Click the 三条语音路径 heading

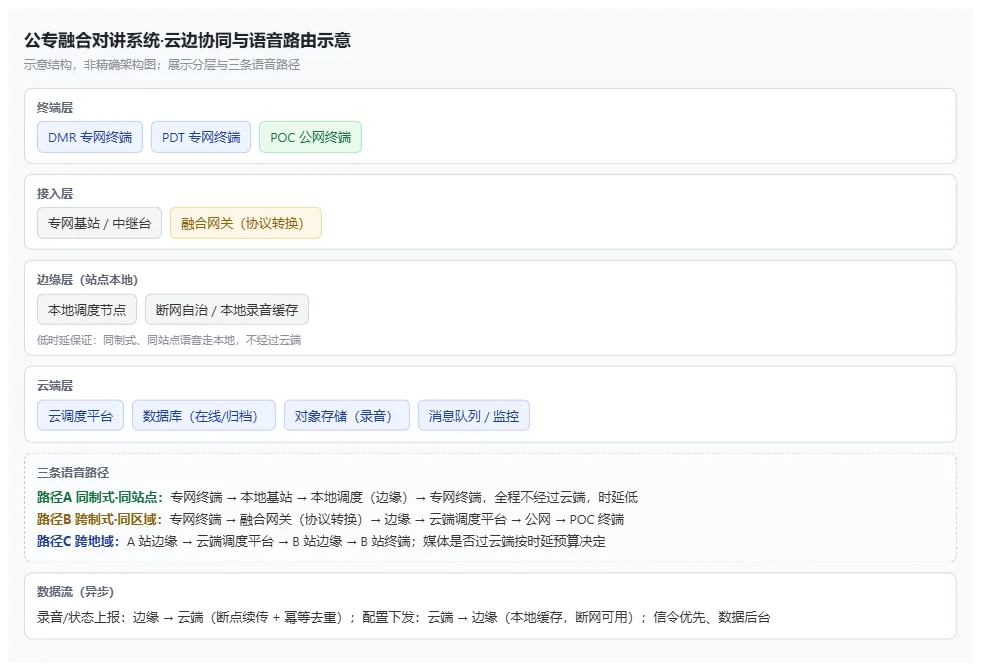[x=73, y=472]
